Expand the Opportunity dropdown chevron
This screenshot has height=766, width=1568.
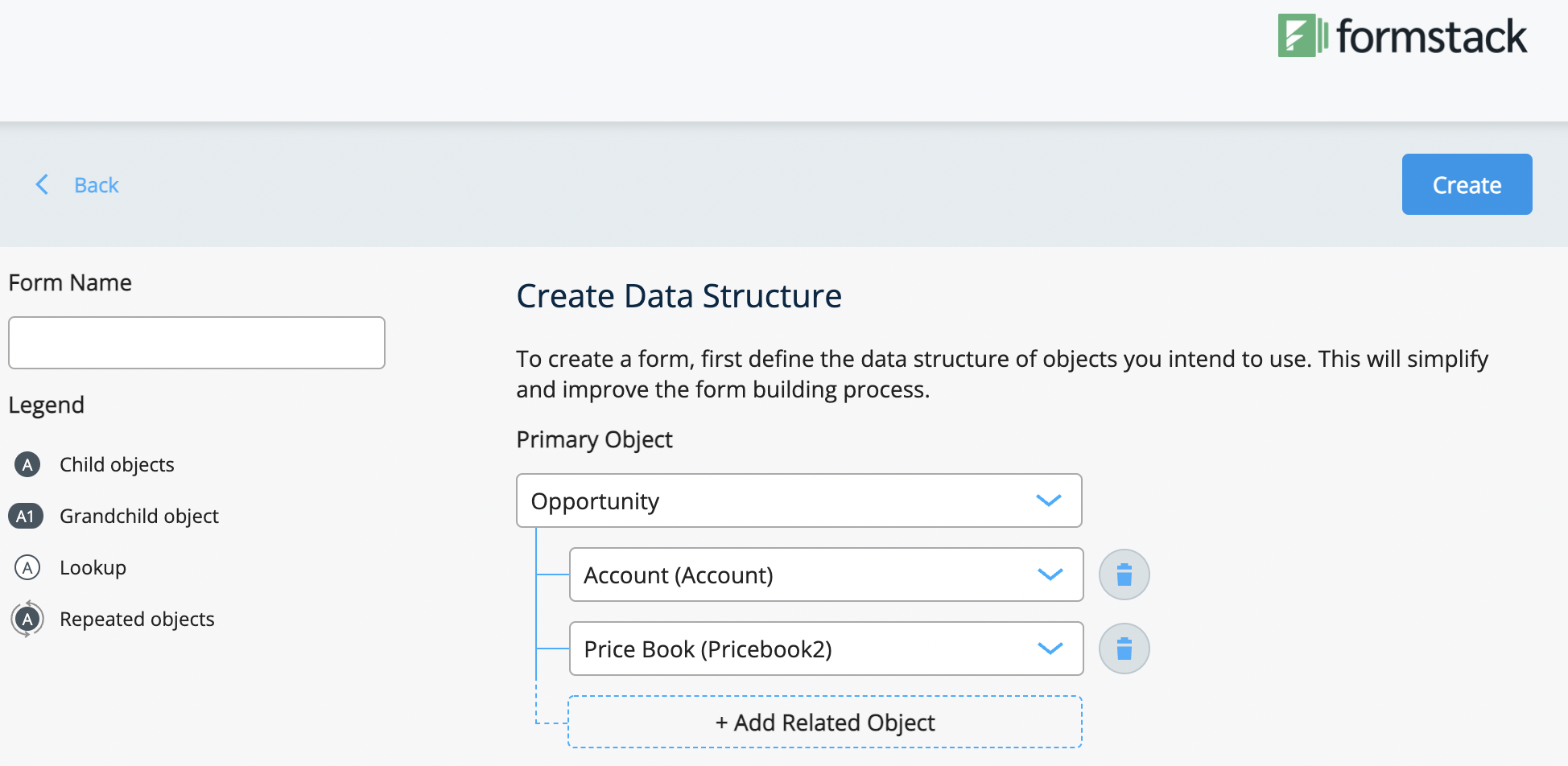(1049, 500)
